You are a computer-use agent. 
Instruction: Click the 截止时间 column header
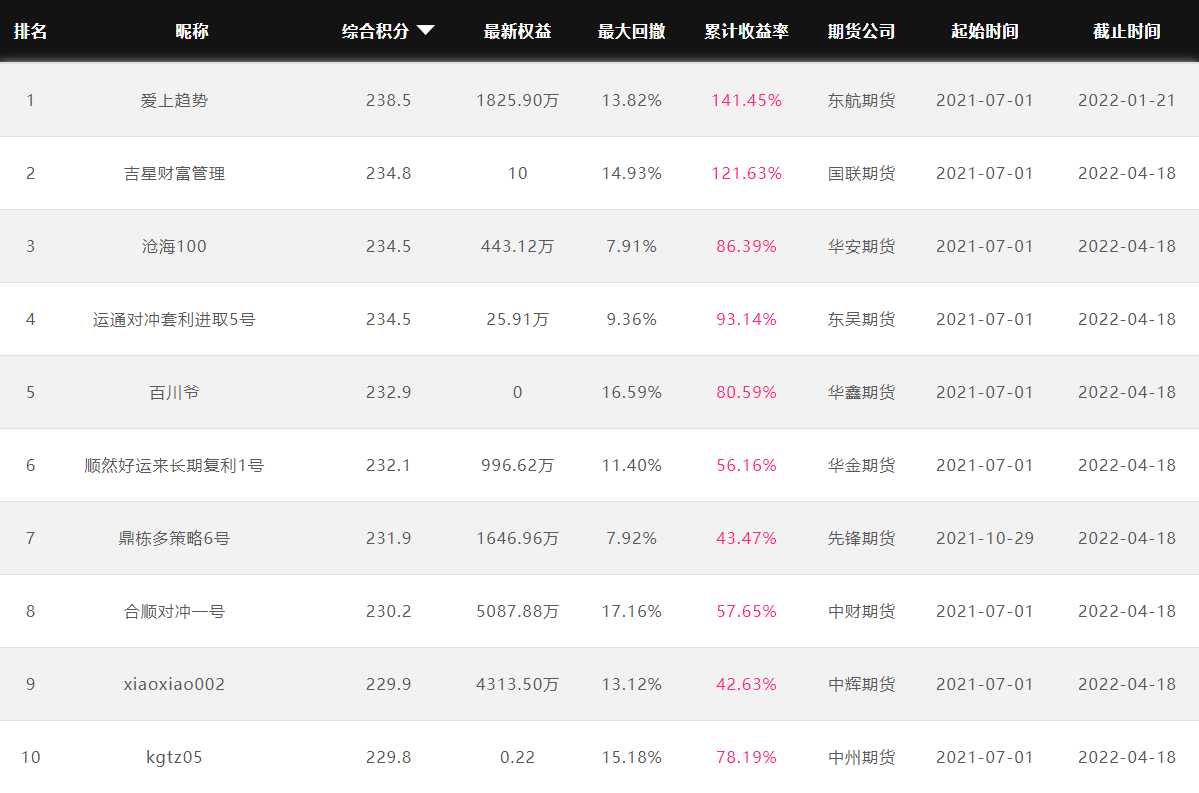click(1127, 31)
